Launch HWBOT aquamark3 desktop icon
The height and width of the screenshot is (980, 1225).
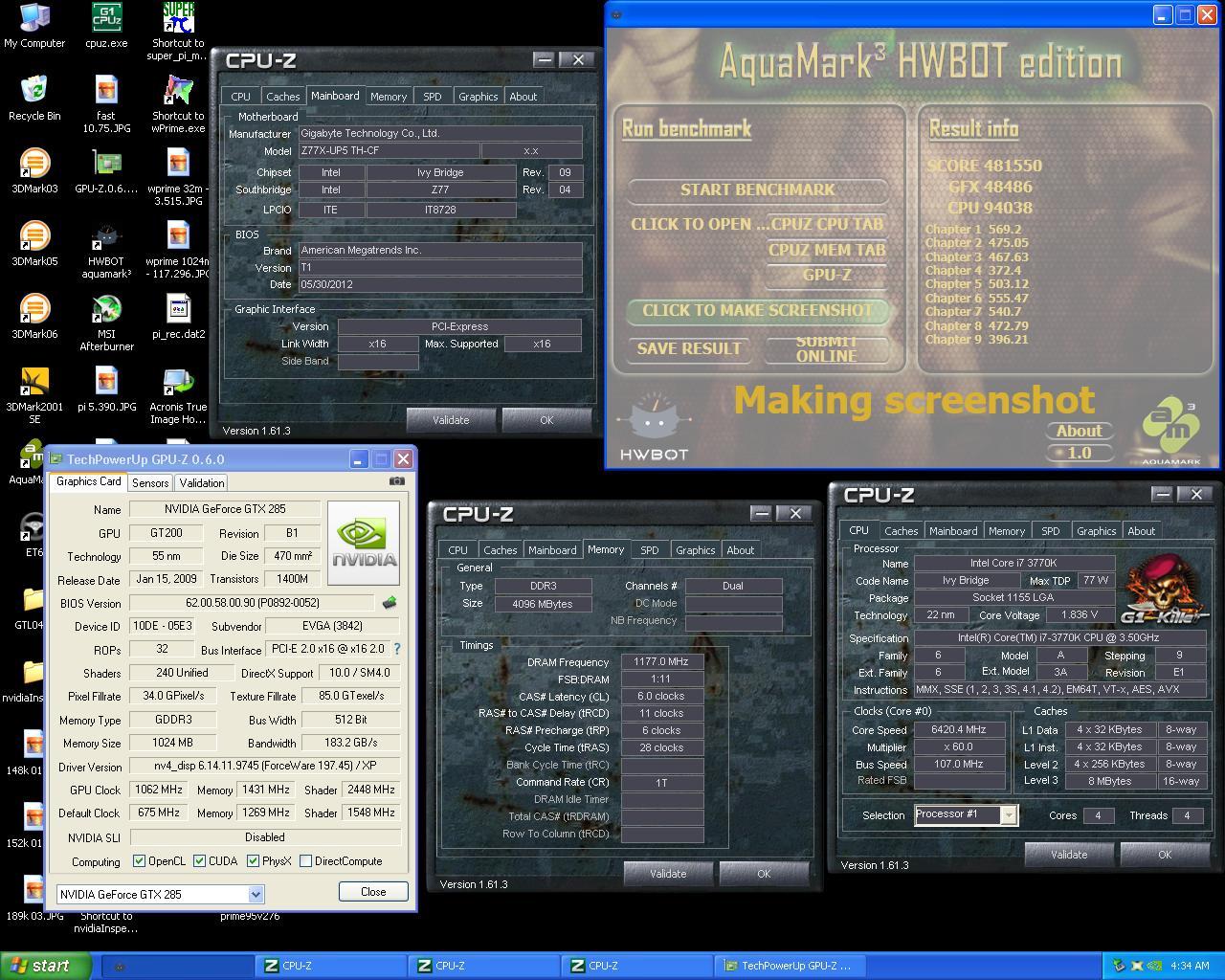coord(106,250)
